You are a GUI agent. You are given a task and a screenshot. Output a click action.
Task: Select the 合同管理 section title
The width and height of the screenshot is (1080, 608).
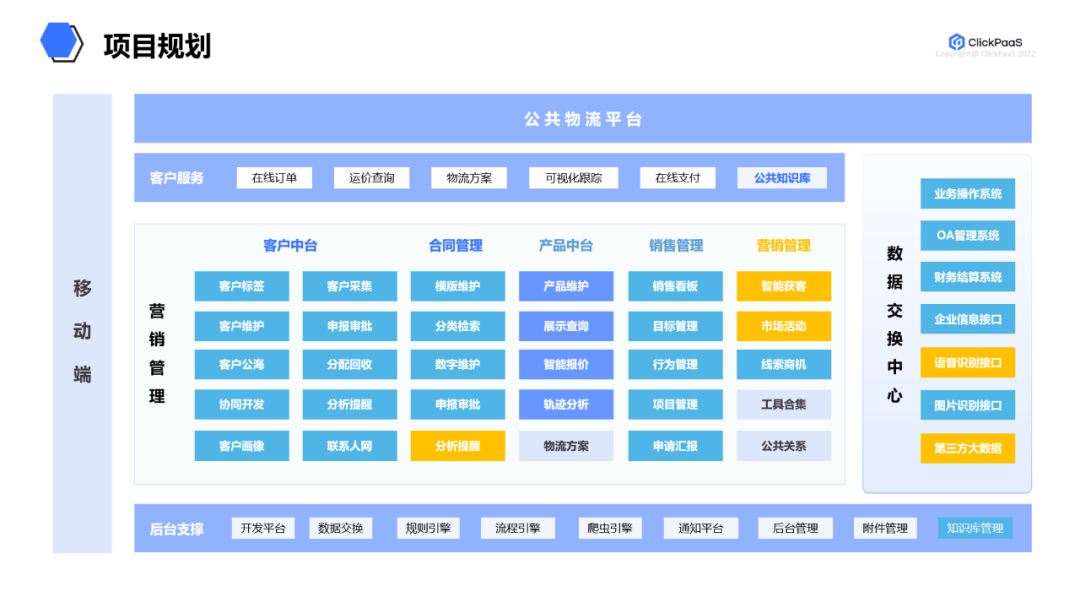(457, 246)
